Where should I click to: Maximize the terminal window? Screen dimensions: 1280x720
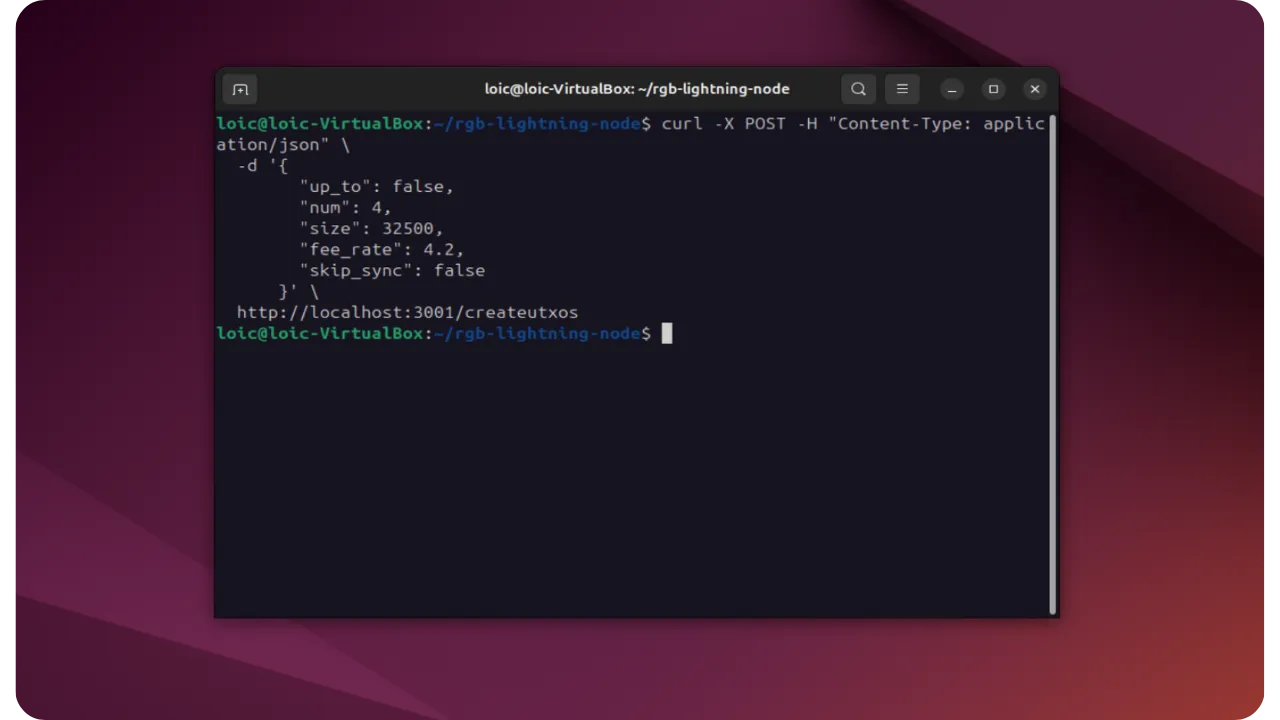[993, 89]
